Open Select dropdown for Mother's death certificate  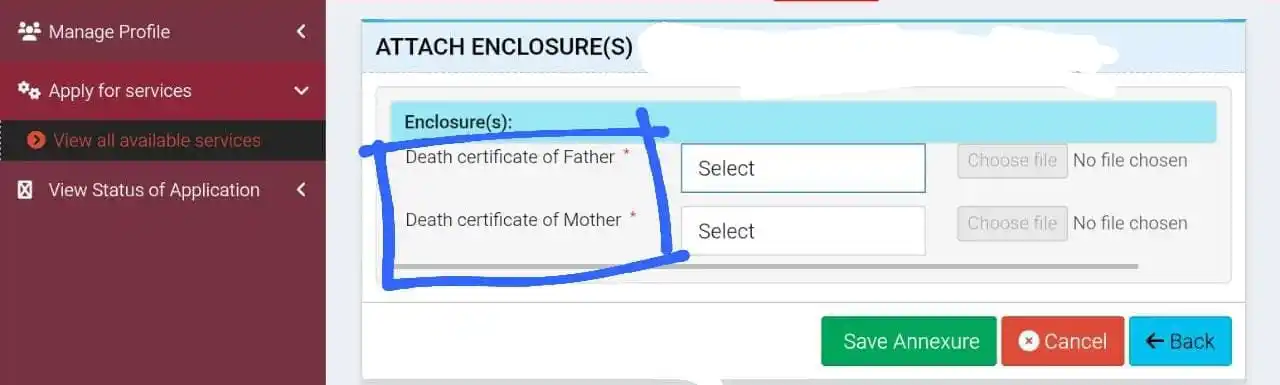tap(803, 231)
